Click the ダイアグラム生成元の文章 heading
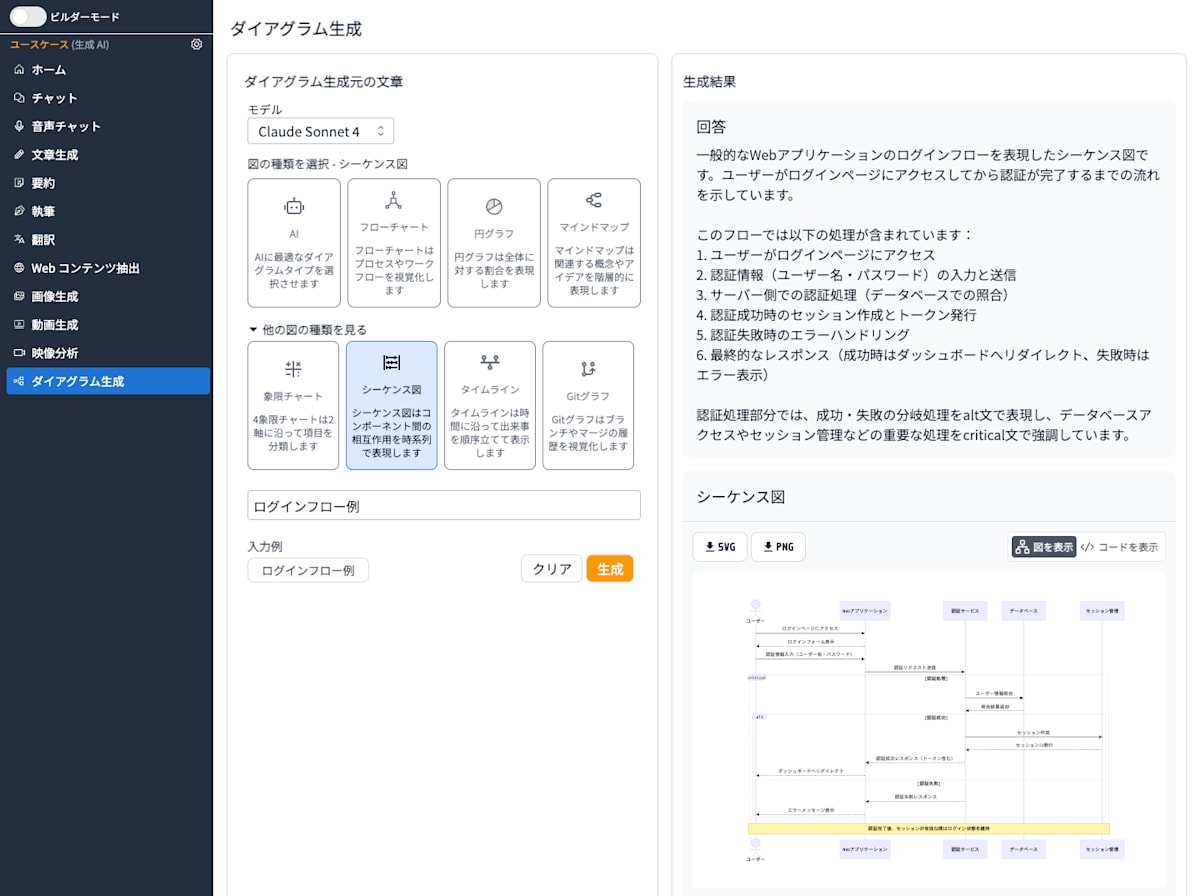The height and width of the screenshot is (896, 1200). tap(324, 81)
